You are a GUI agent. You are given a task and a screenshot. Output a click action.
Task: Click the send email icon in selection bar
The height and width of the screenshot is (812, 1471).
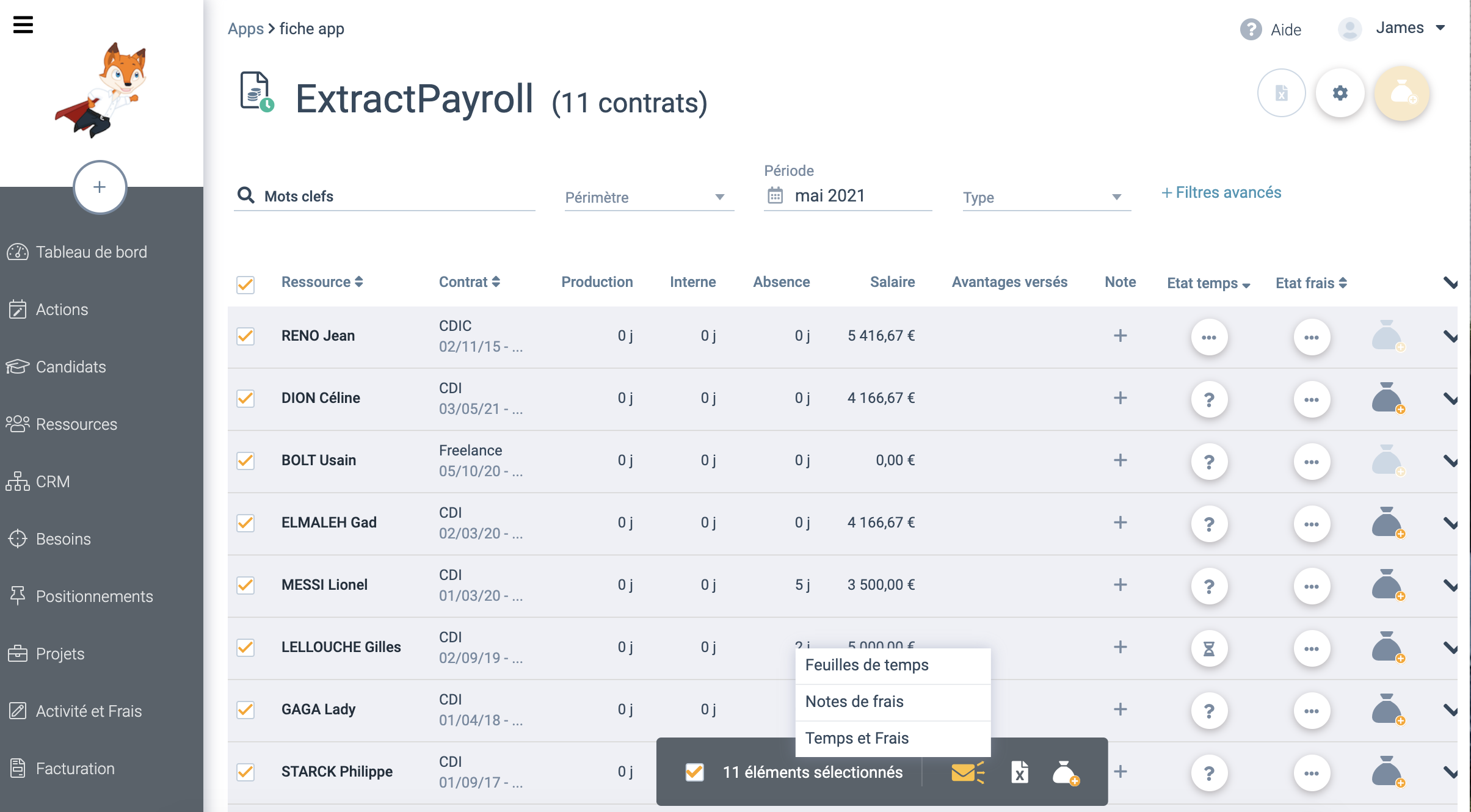[x=967, y=772]
